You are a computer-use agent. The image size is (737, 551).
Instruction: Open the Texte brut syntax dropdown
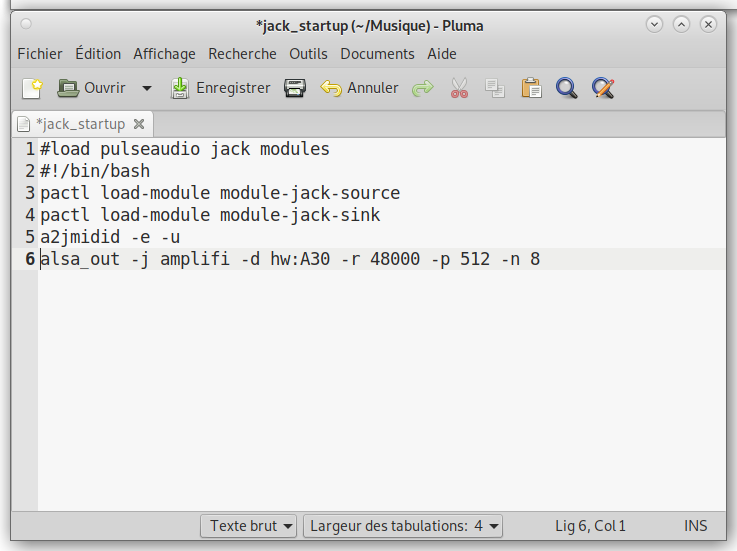click(248, 526)
